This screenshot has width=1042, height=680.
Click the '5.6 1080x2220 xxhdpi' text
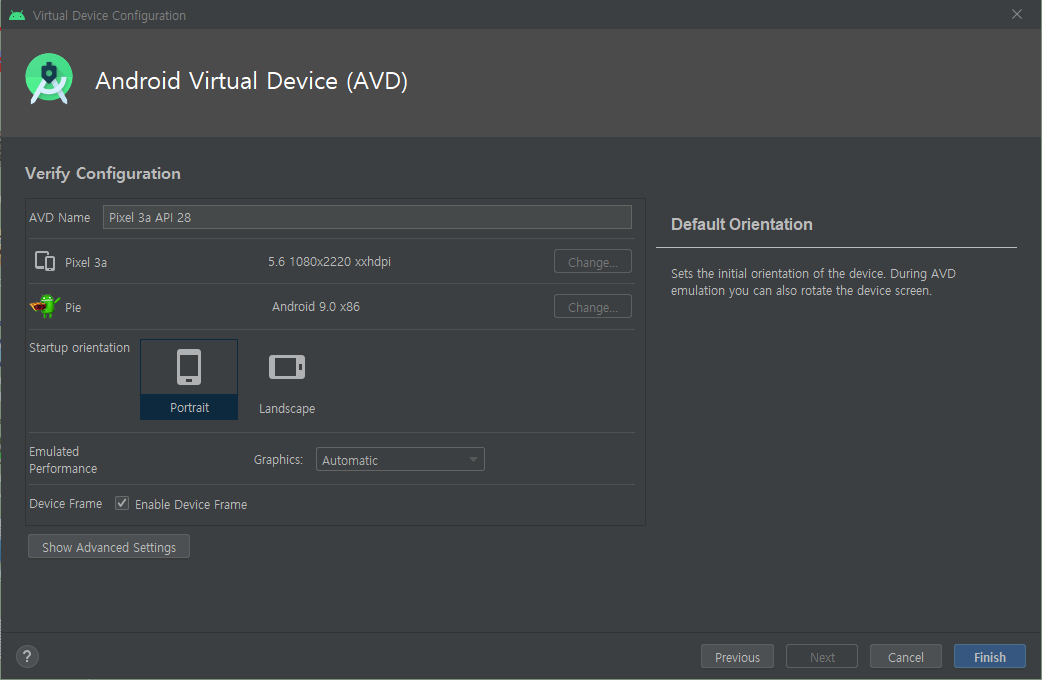[x=330, y=262]
